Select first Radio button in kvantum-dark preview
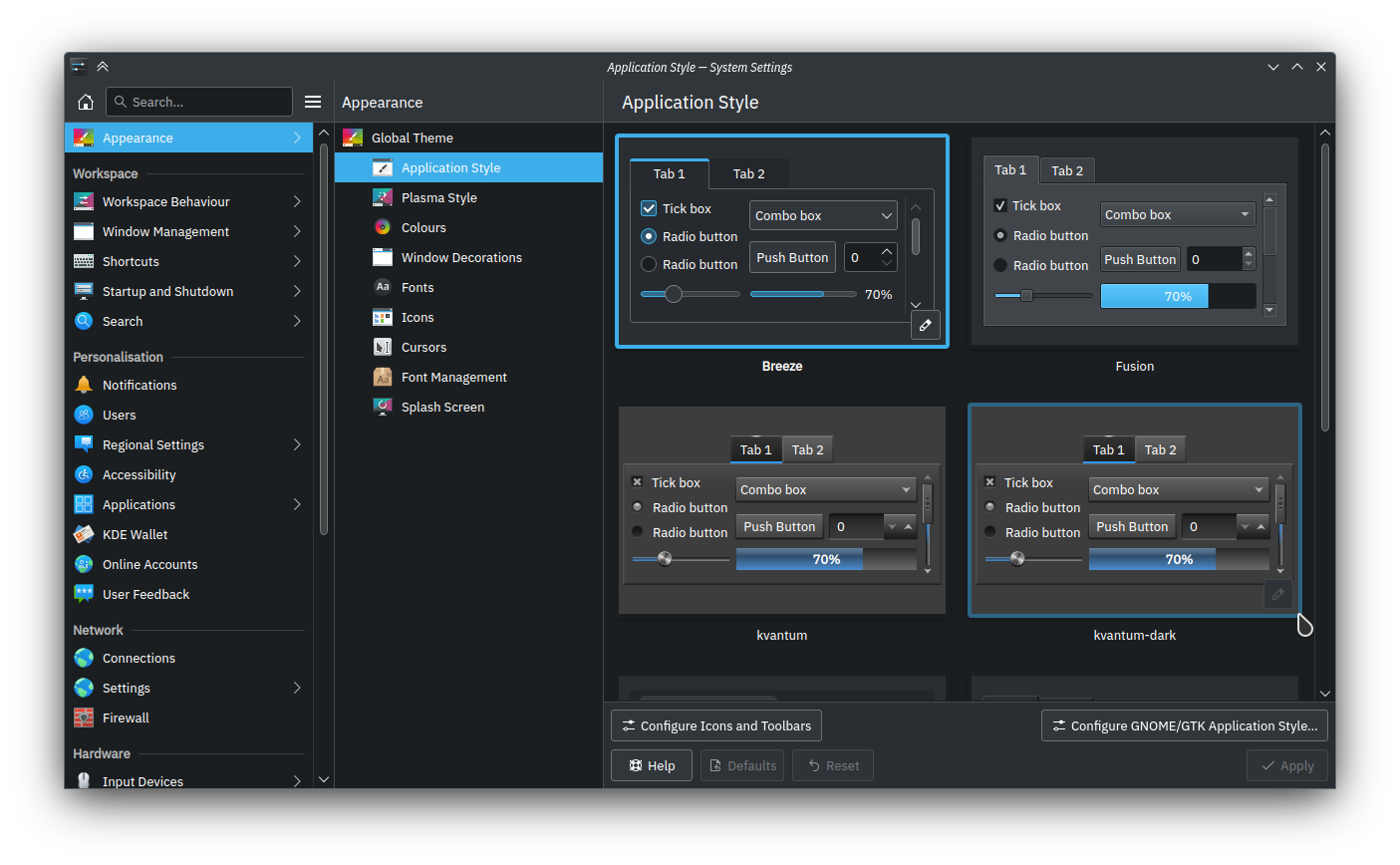Image resolution: width=1400 pixels, height=865 pixels. click(989, 507)
